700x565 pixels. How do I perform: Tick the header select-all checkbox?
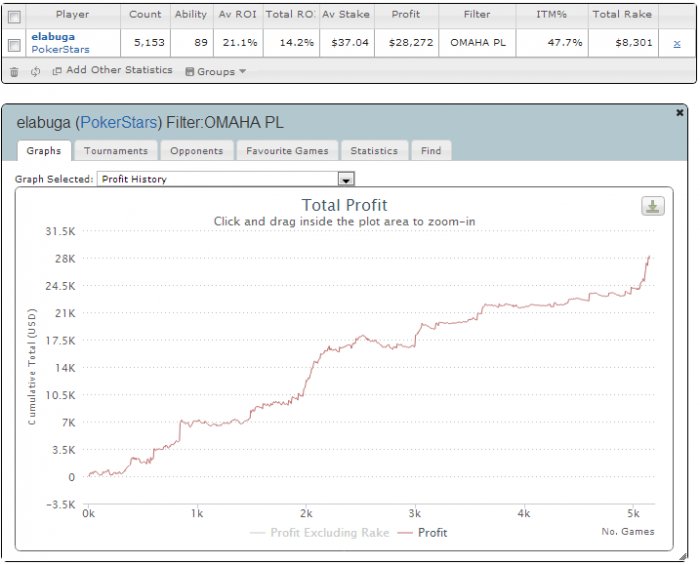(14, 17)
